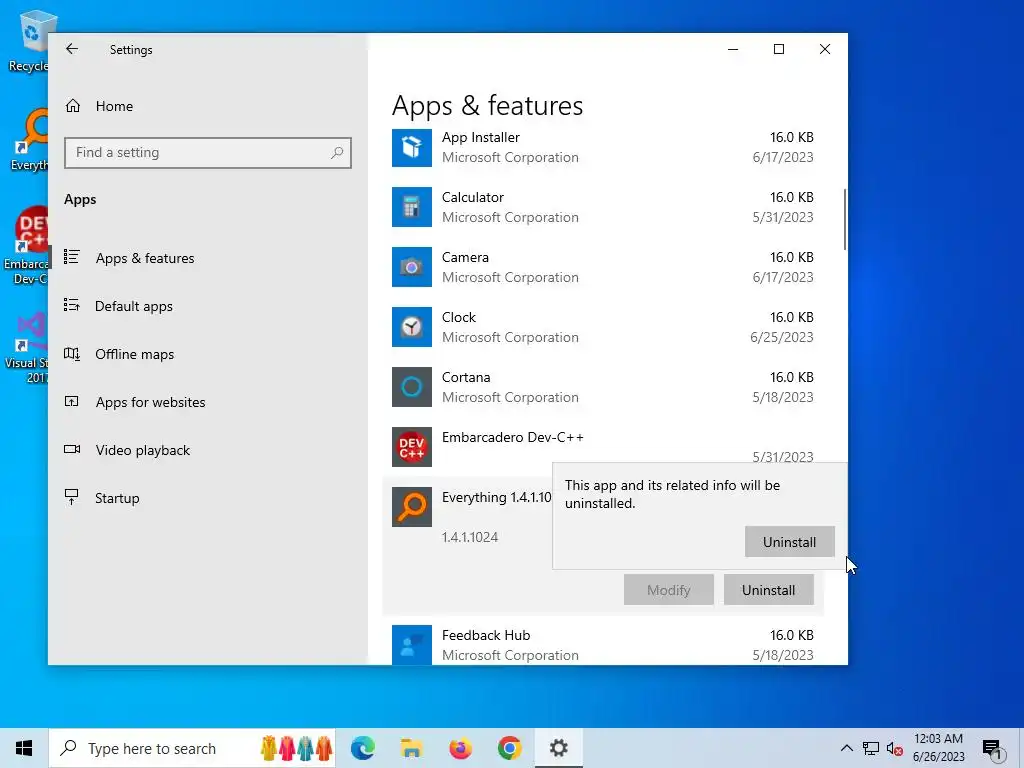1024x768 pixels.
Task: Open Offline maps section
Action: tap(120, 354)
